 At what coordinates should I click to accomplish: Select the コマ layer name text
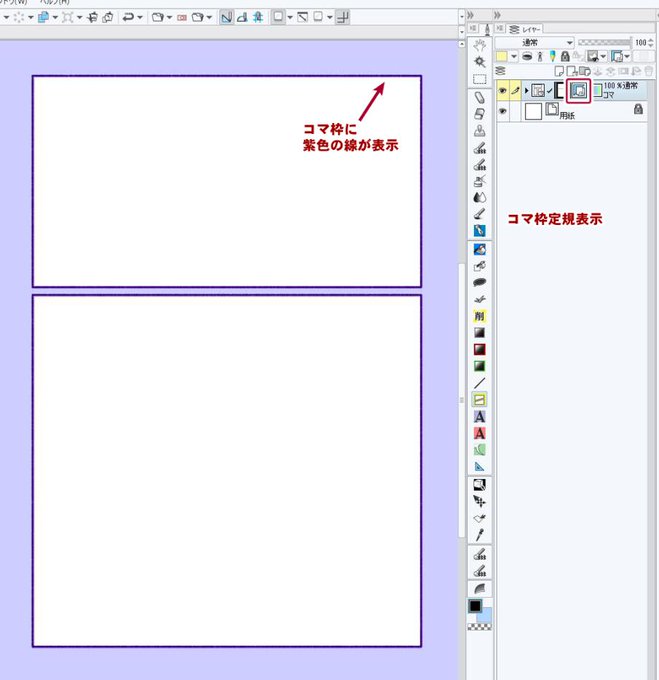coord(609,95)
